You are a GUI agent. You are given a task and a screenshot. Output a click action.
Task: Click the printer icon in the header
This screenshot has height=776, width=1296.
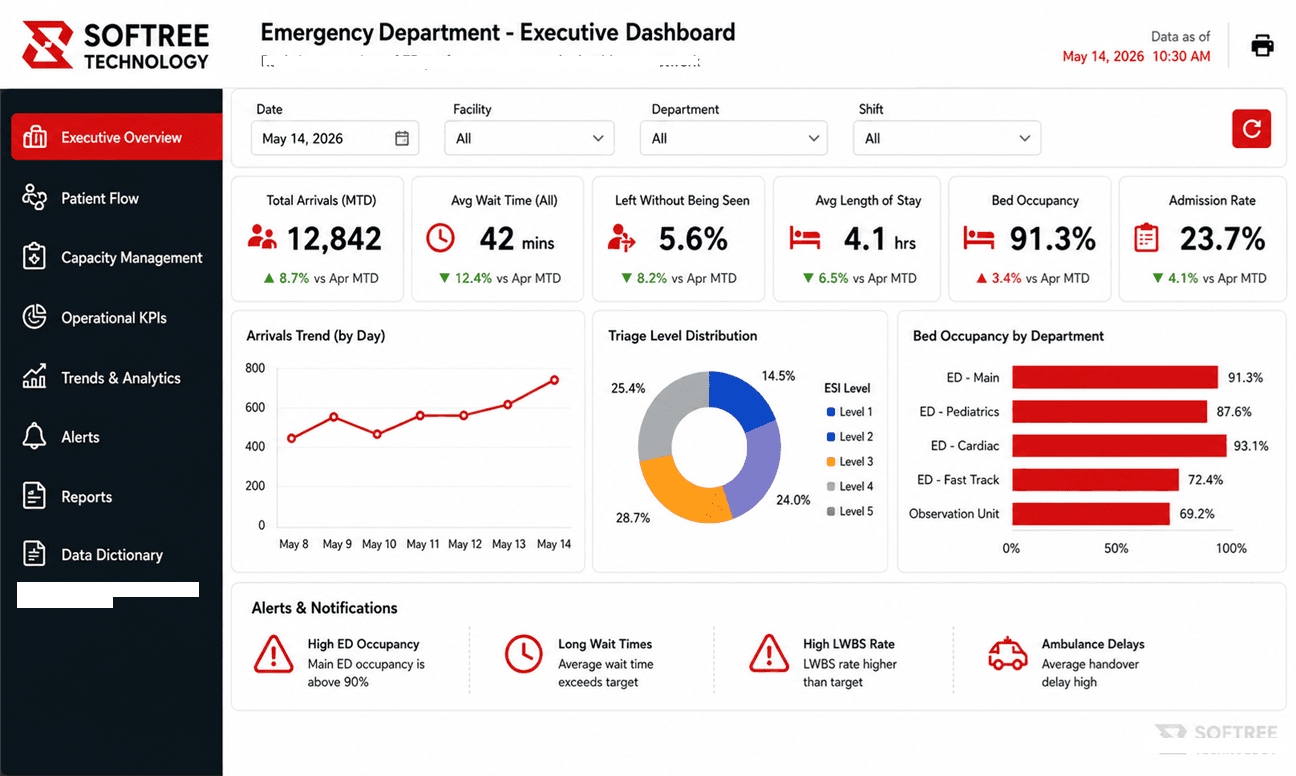tap(1263, 45)
